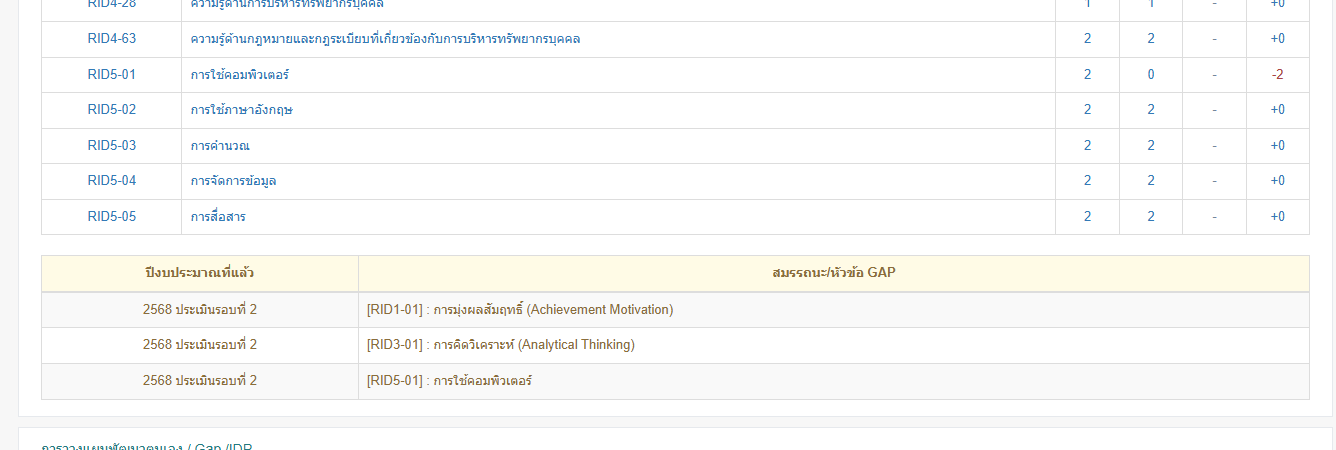Click the +0 gap in RID5-02 row
1336x450 pixels.
[1277, 110]
